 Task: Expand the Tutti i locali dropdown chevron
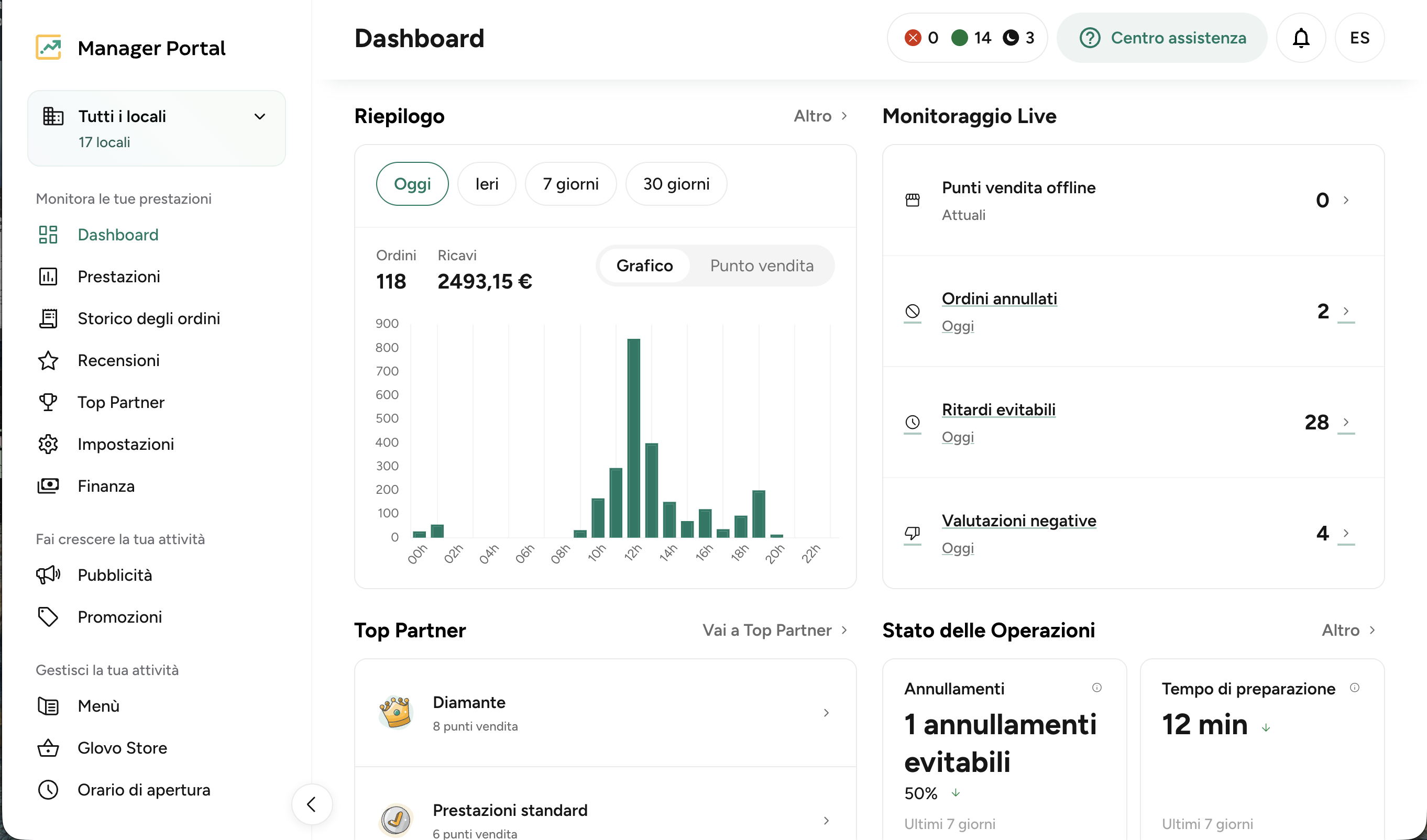click(260, 117)
